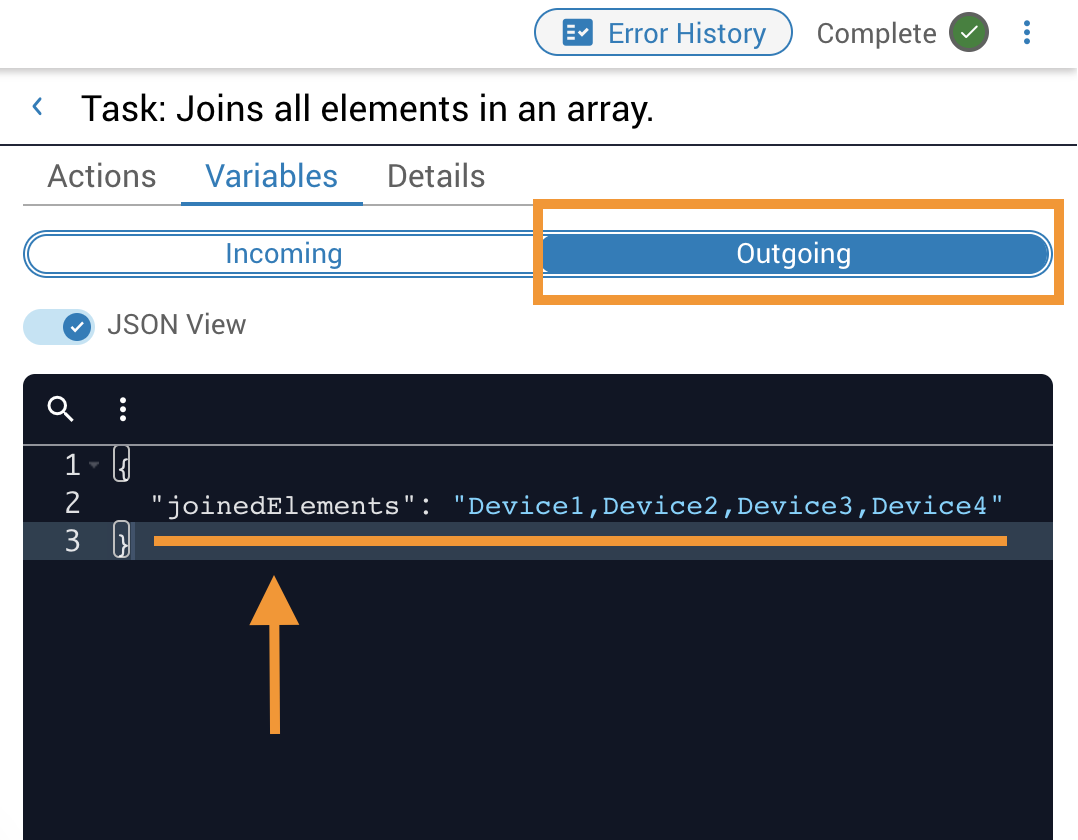Open the Details tab
Viewport: 1078px width, 840px height.
tap(436, 177)
